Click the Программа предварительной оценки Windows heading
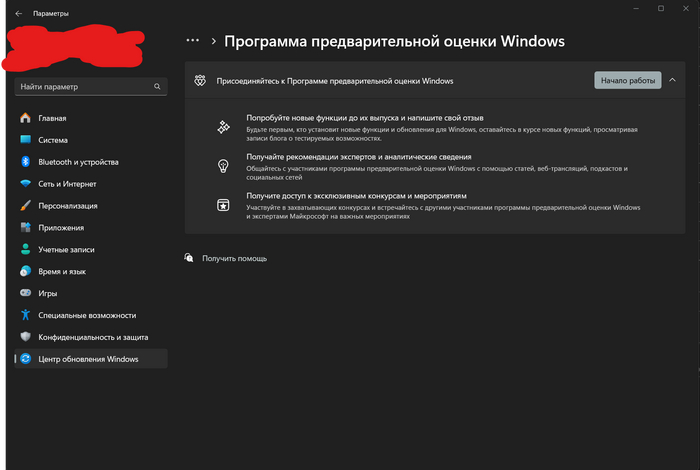 [394, 41]
